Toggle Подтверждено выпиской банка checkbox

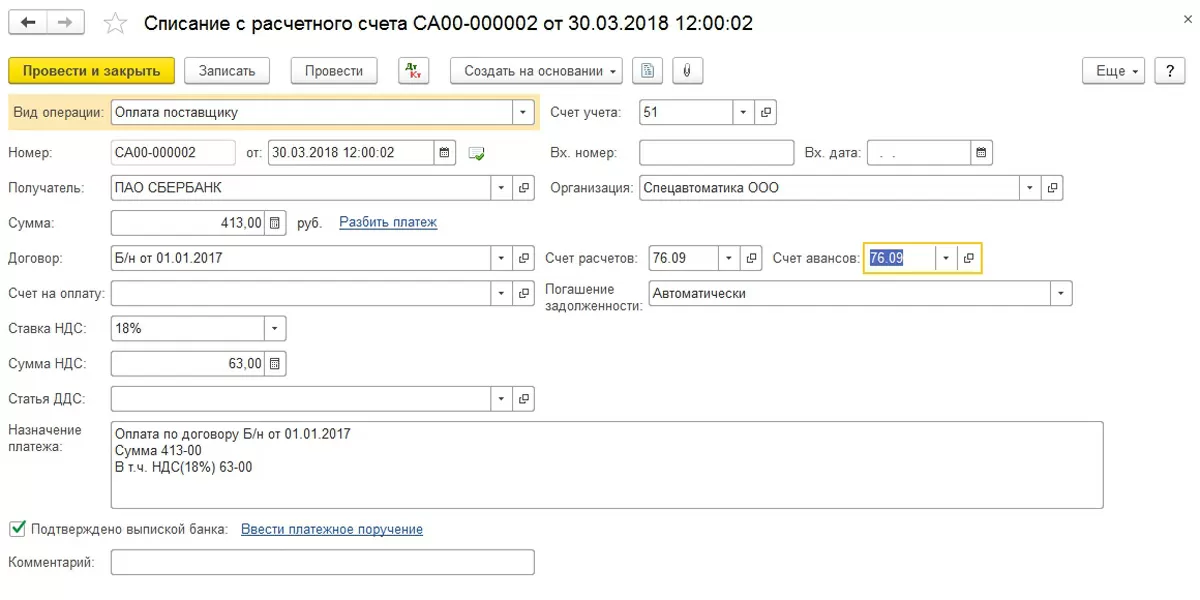[17, 528]
